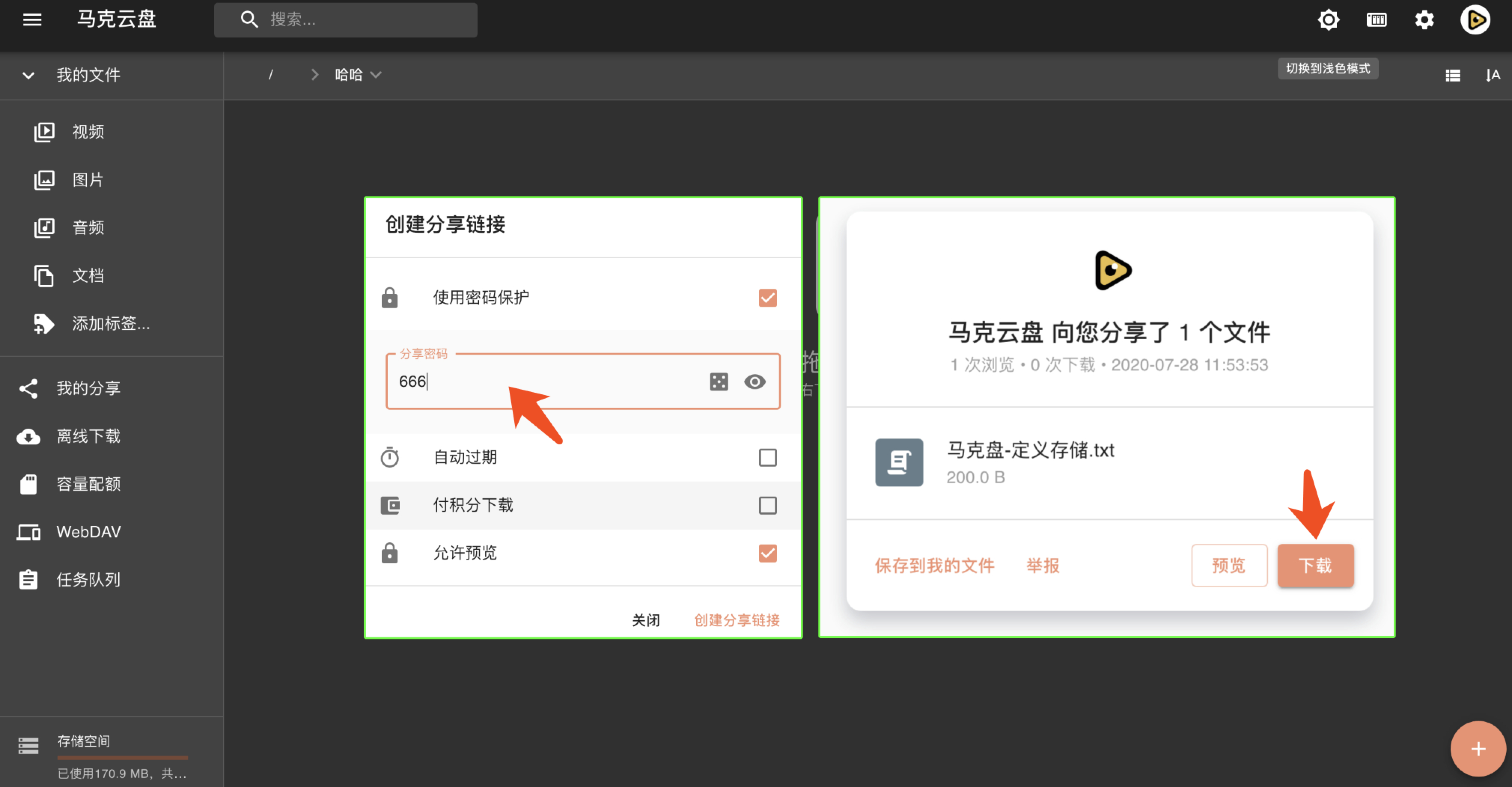
Task: Check the 付积分下载 checkbox
Action: [767, 505]
